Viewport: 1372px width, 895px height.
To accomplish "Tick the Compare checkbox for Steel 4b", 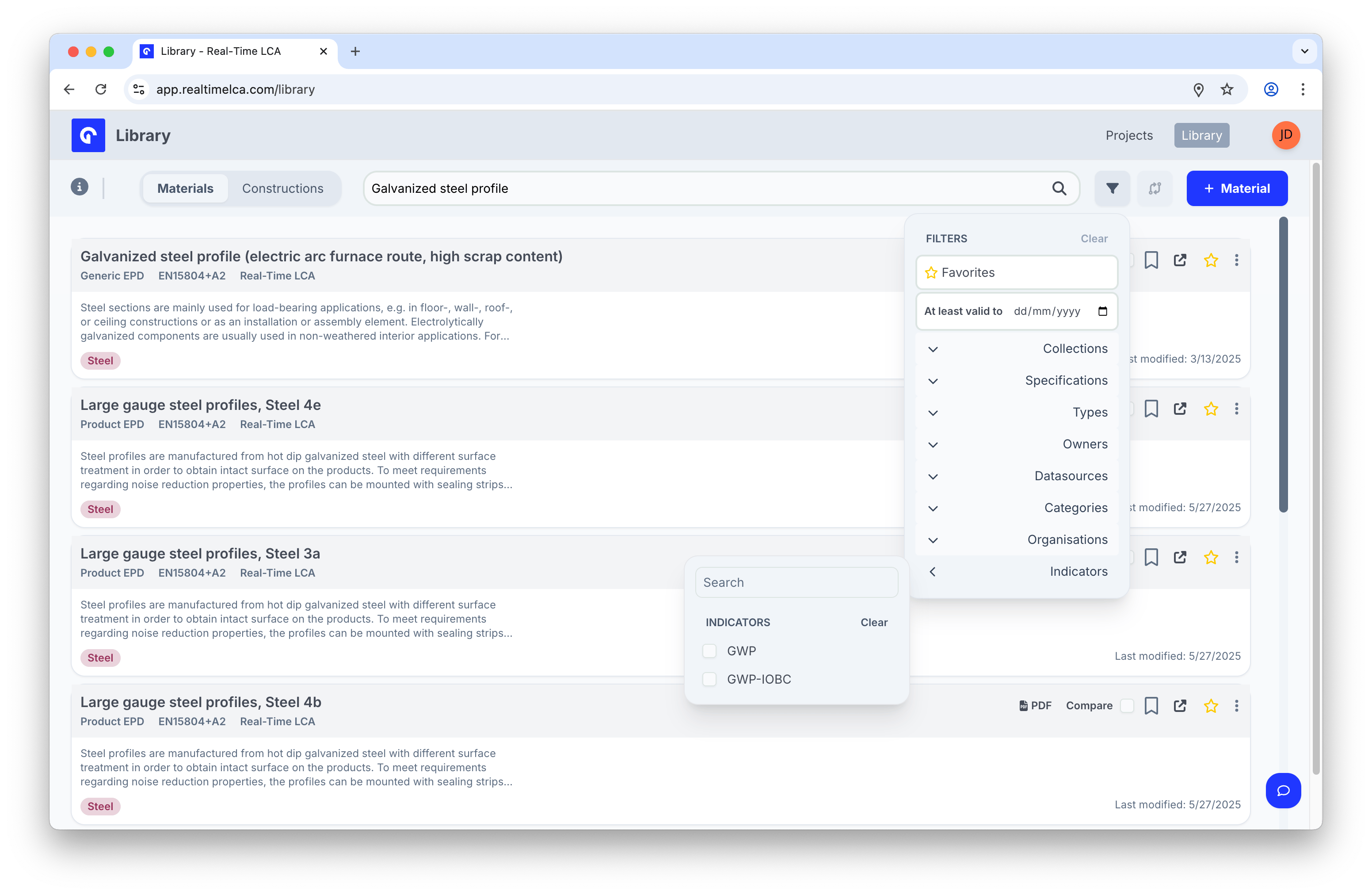I will tap(1127, 706).
